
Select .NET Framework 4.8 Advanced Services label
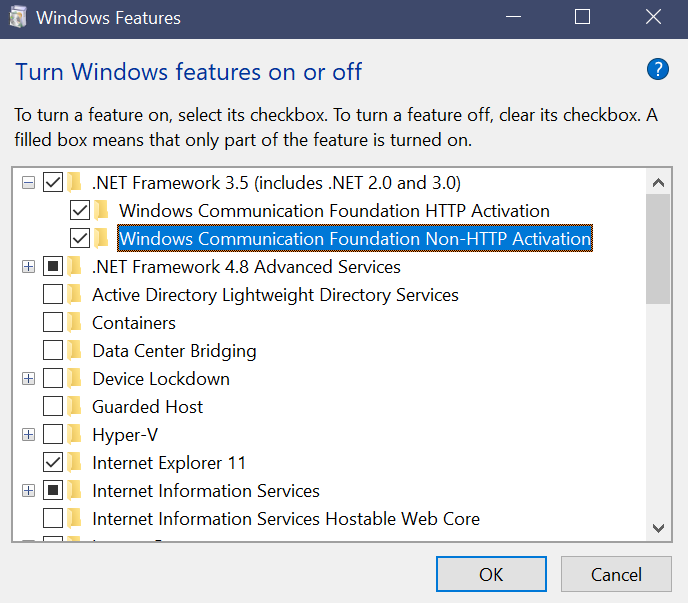(x=246, y=267)
